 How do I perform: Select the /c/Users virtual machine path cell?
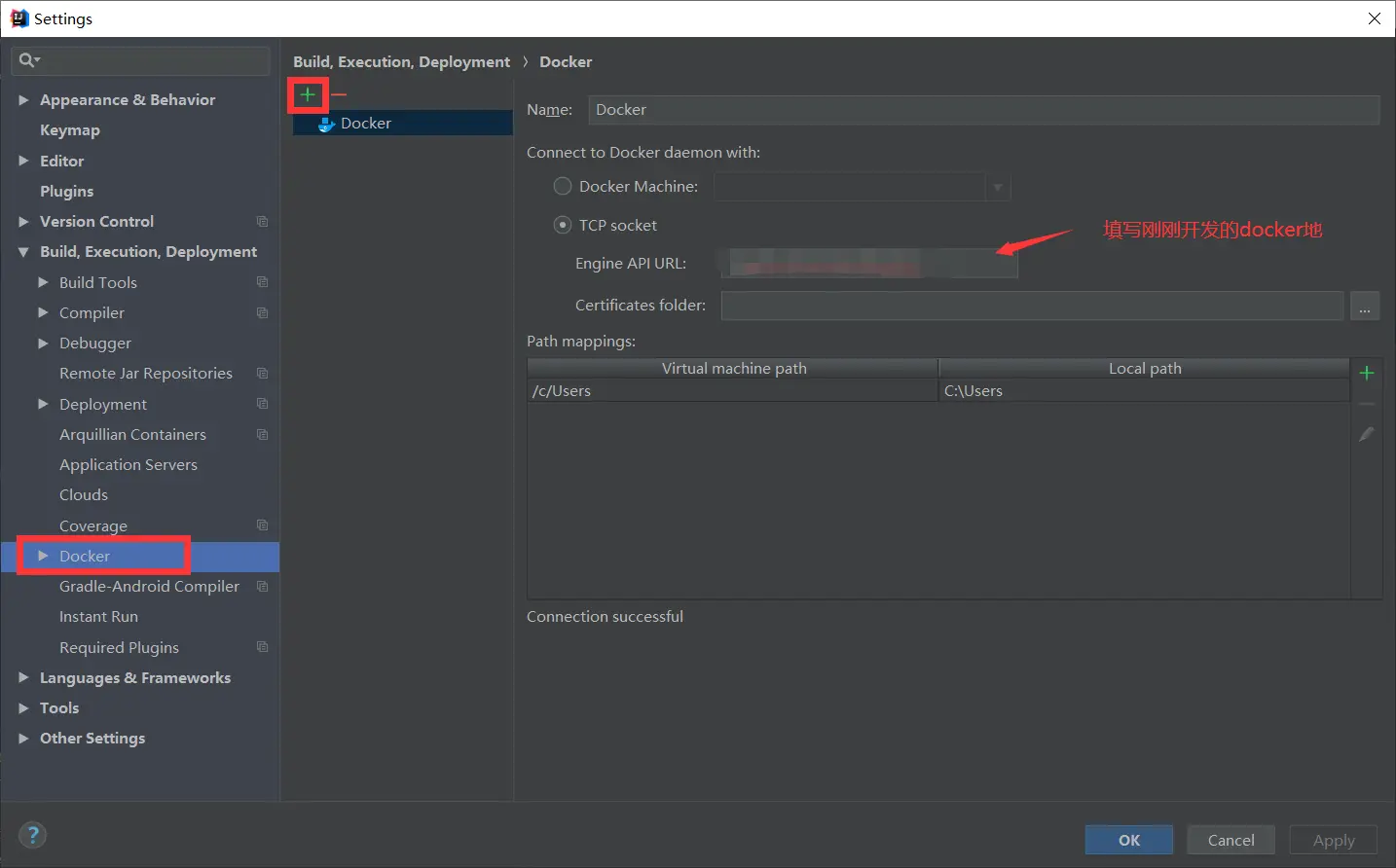[x=733, y=391]
